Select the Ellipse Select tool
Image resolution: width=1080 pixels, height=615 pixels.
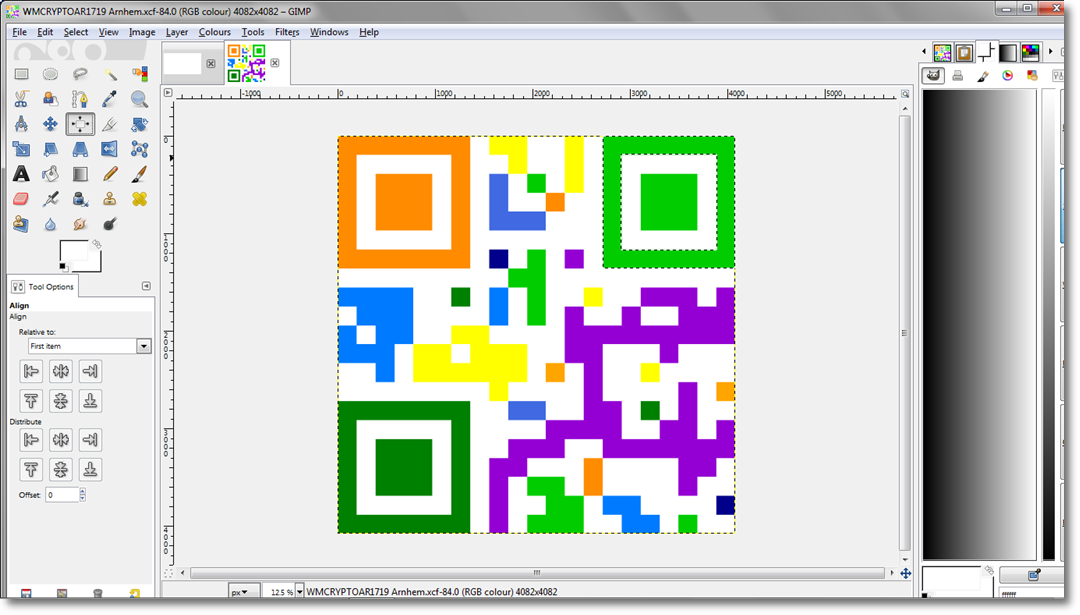50,74
